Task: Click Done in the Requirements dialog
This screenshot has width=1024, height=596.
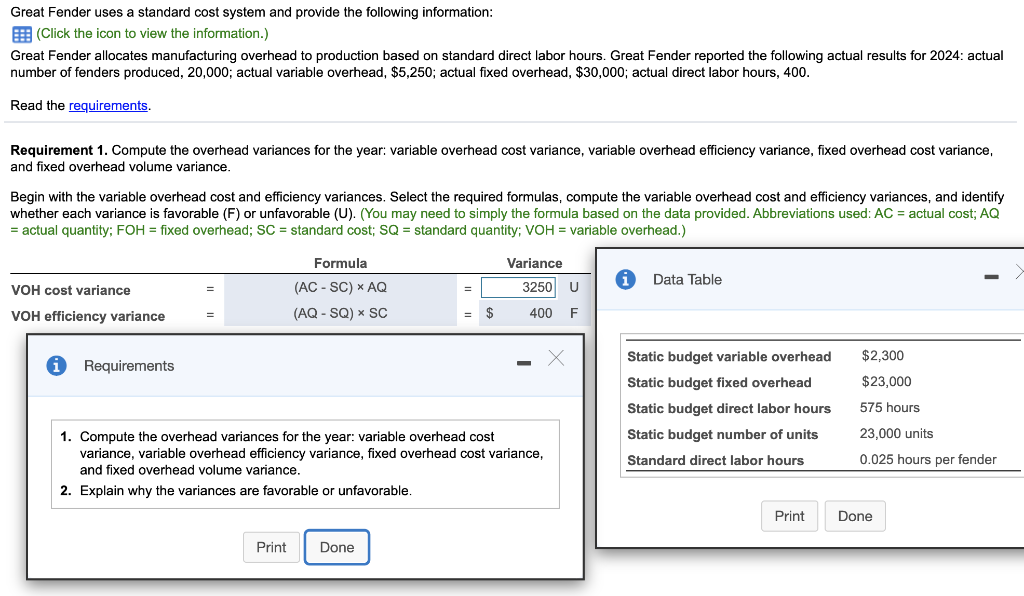Action: 337,547
